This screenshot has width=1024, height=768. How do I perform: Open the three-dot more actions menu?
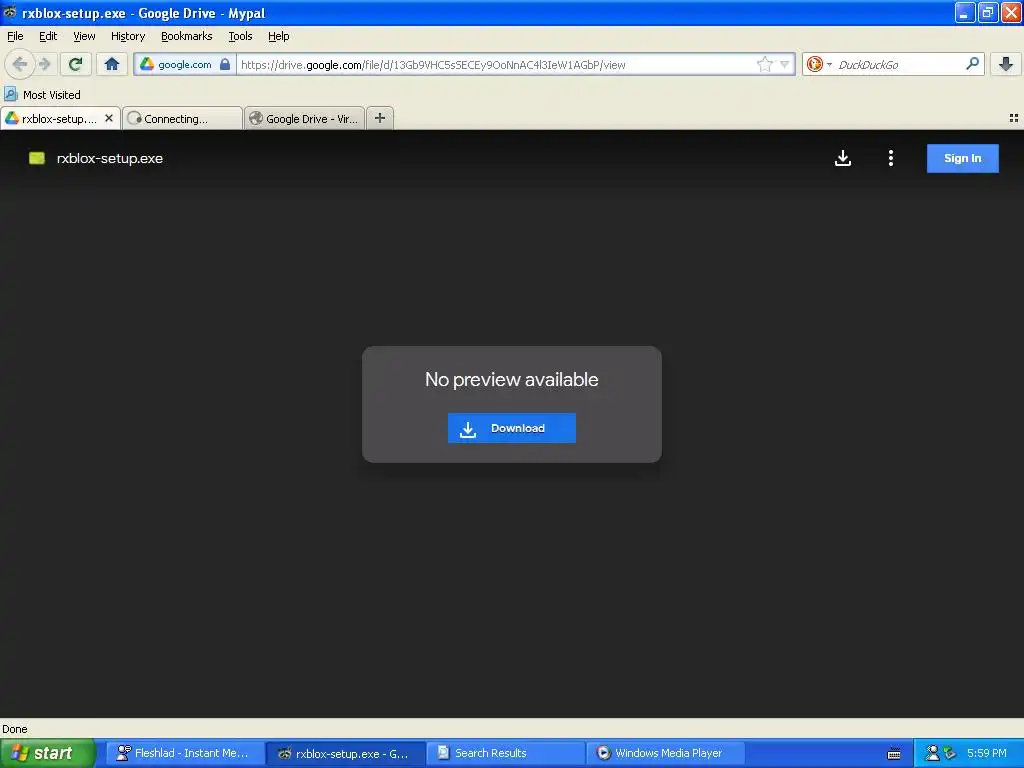[x=891, y=158]
